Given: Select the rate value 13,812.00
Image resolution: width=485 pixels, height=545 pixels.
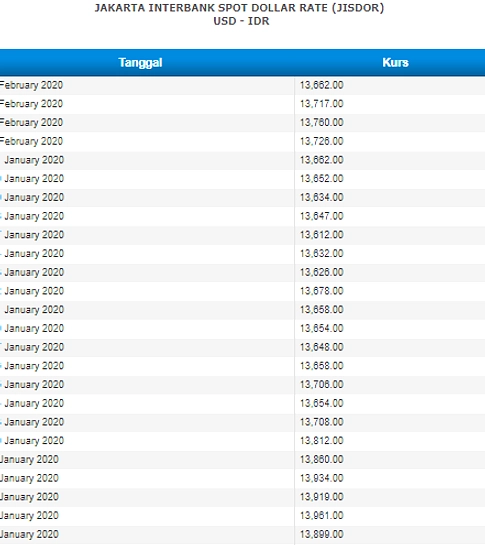Looking at the screenshot, I should click(x=322, y=441).
